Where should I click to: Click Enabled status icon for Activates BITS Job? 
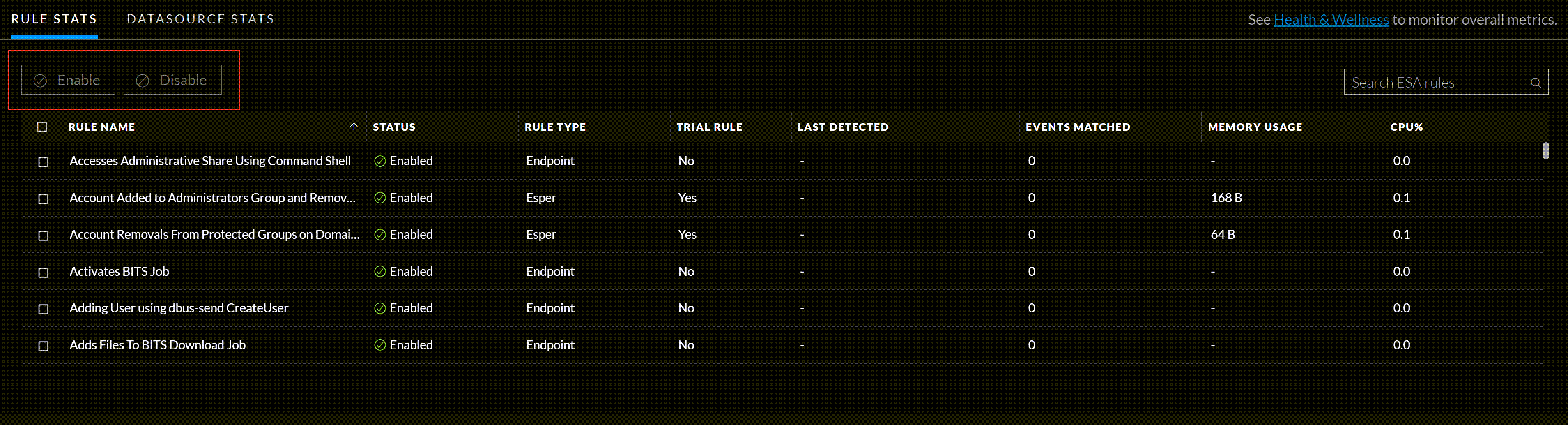pos(380,272)
